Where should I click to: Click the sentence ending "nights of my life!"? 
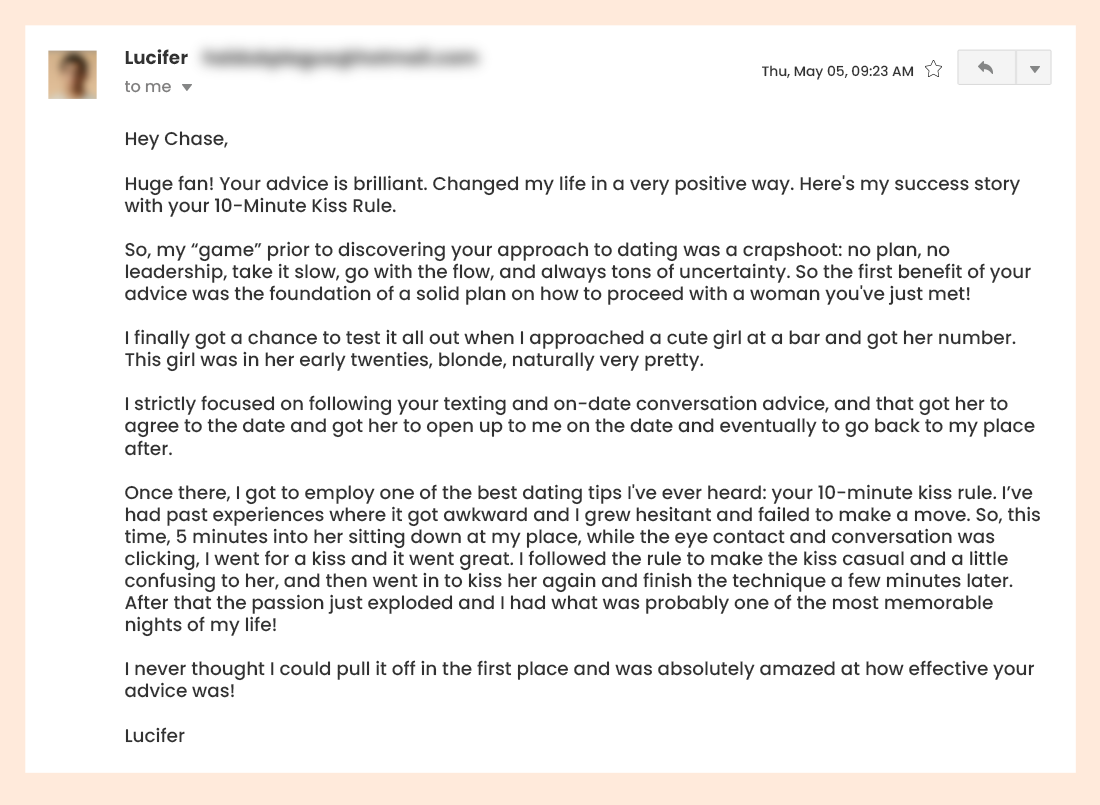pos(200,625)
